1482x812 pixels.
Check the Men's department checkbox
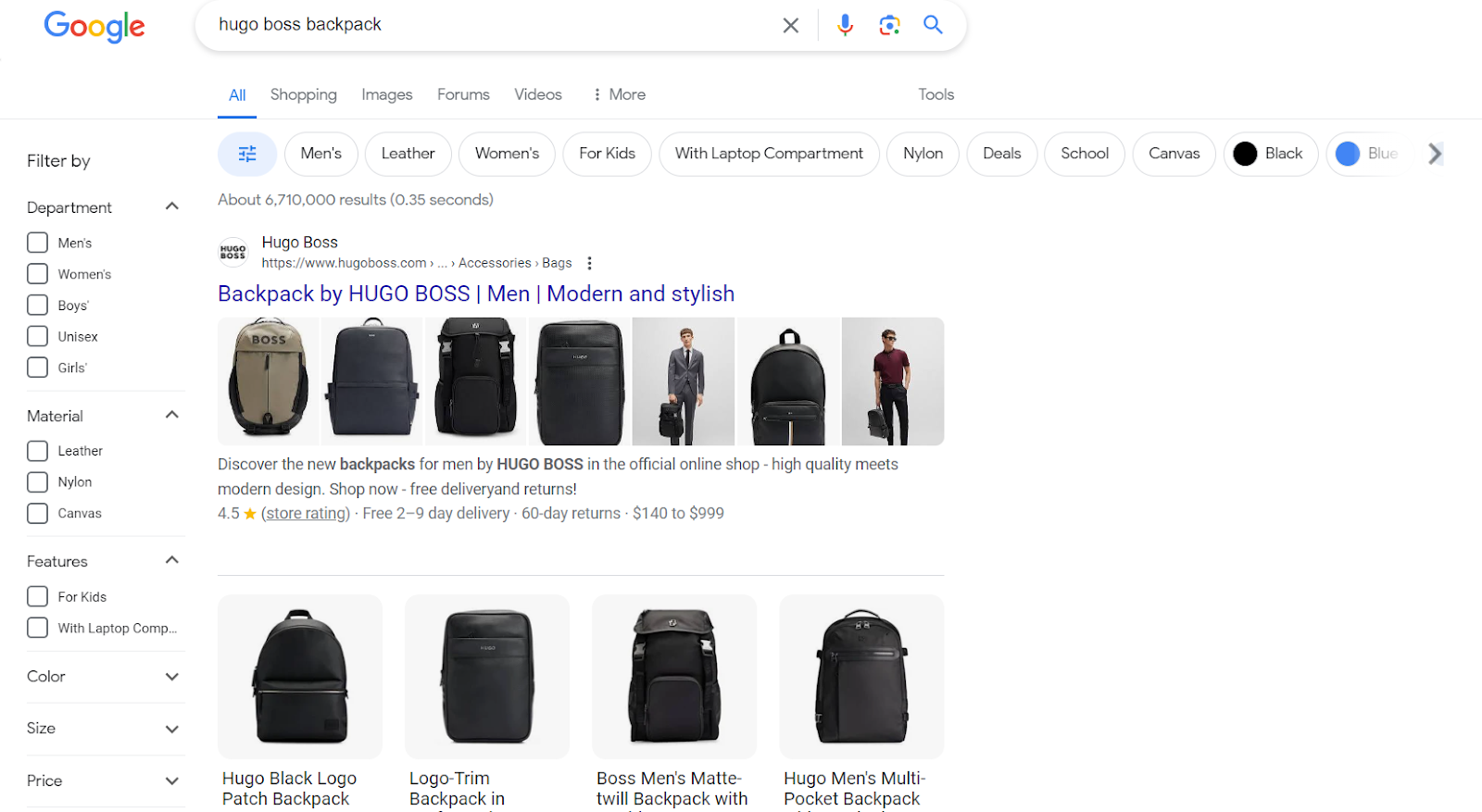[37, 243]
